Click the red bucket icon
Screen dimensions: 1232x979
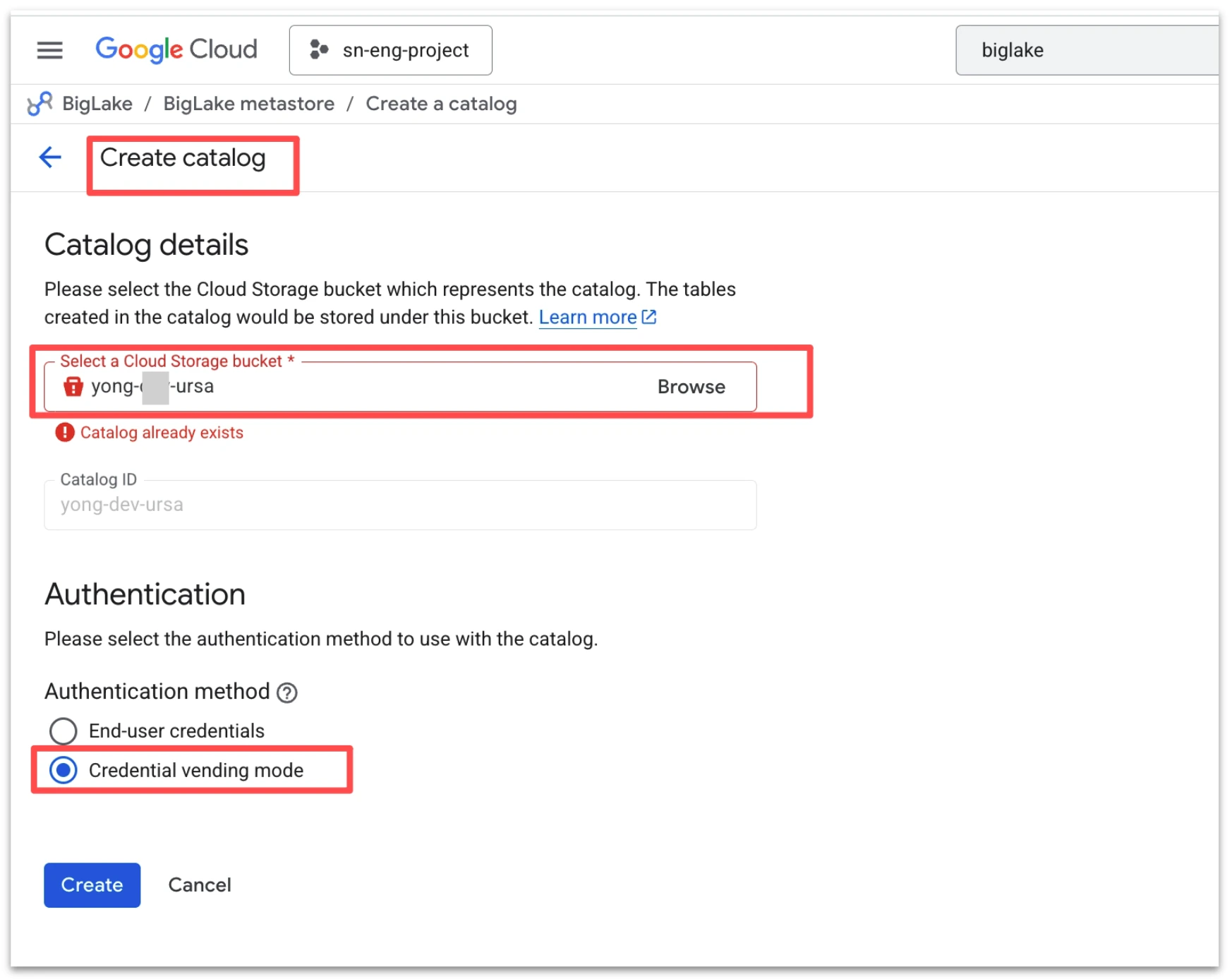[73, 387]
